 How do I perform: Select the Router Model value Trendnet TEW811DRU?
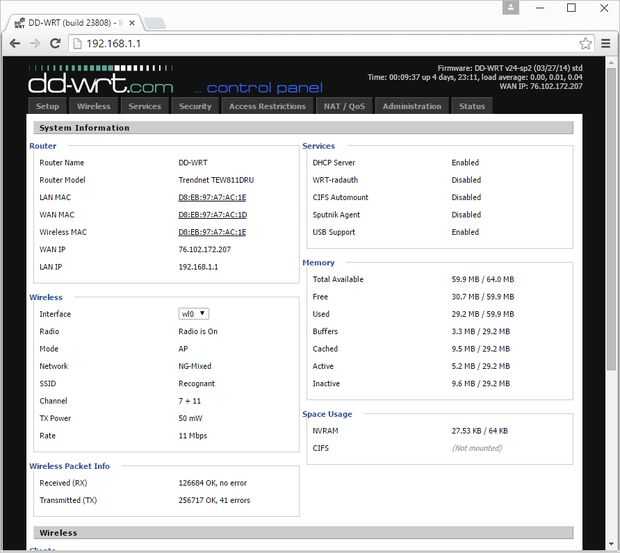pyautogui.click(x=216, y=180)
